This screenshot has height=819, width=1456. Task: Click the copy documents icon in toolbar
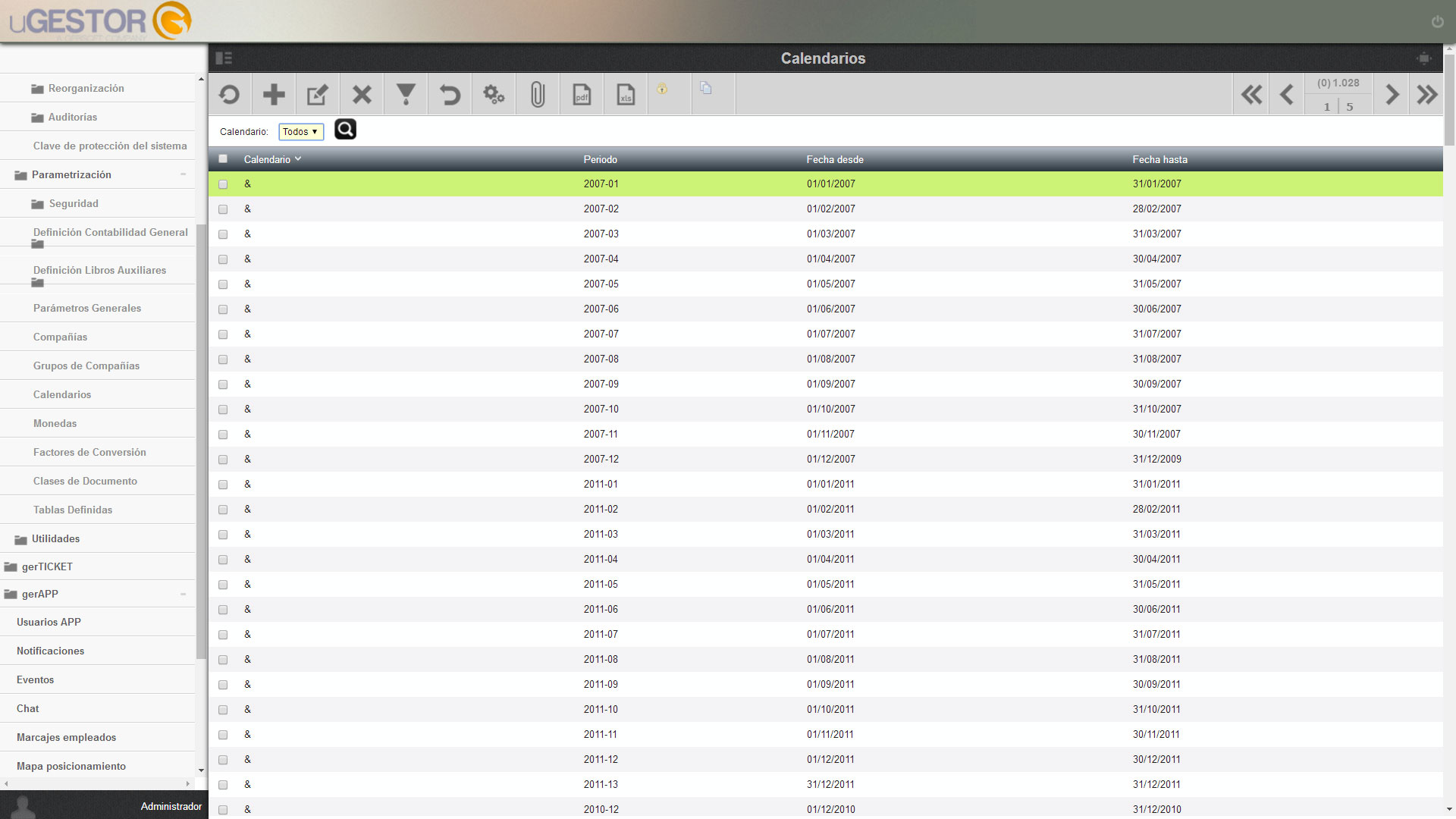(706, 88)
